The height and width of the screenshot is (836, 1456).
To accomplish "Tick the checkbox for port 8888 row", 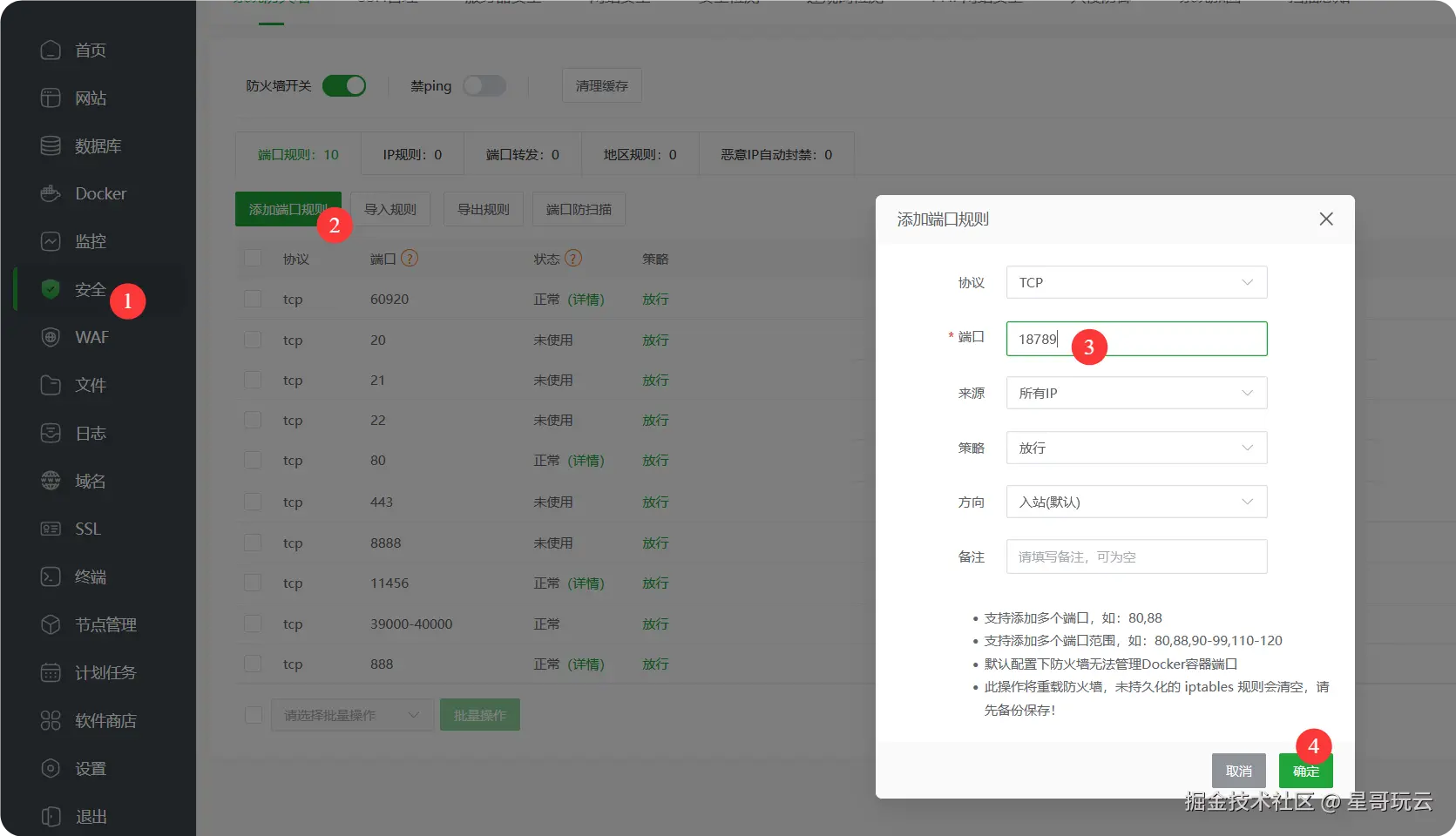I will click(253, 543).
